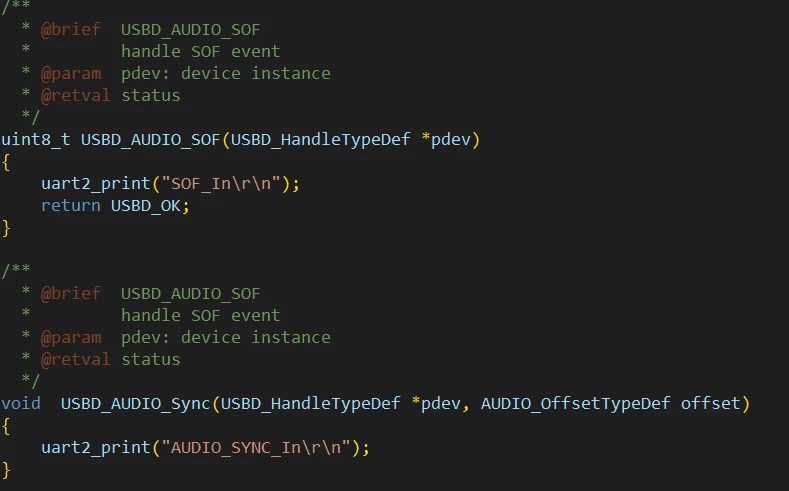Viewport: 789px width, 491px height.
Task: Click USBD_HandleTypeDef in the SOF function signature
Action: pyautogui.click(x=321, y=139)
